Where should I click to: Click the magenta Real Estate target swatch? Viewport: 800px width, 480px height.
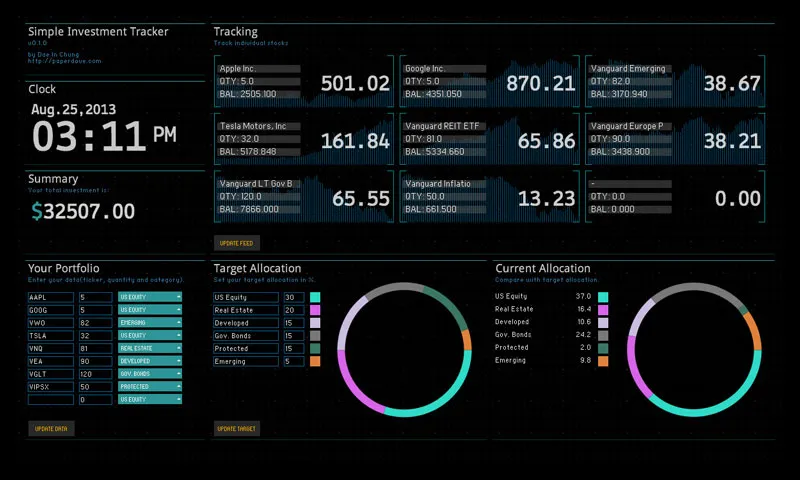pos(315,310)
